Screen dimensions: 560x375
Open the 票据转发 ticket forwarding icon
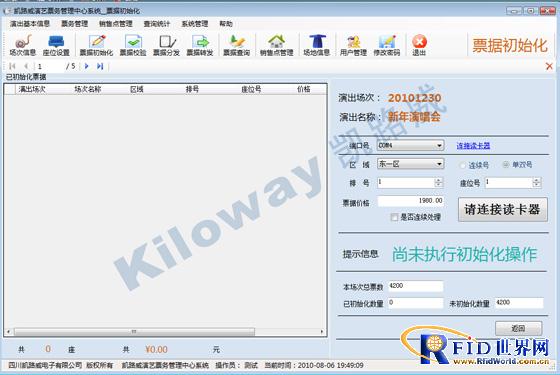pyautogui.click(x=200, y=45)
